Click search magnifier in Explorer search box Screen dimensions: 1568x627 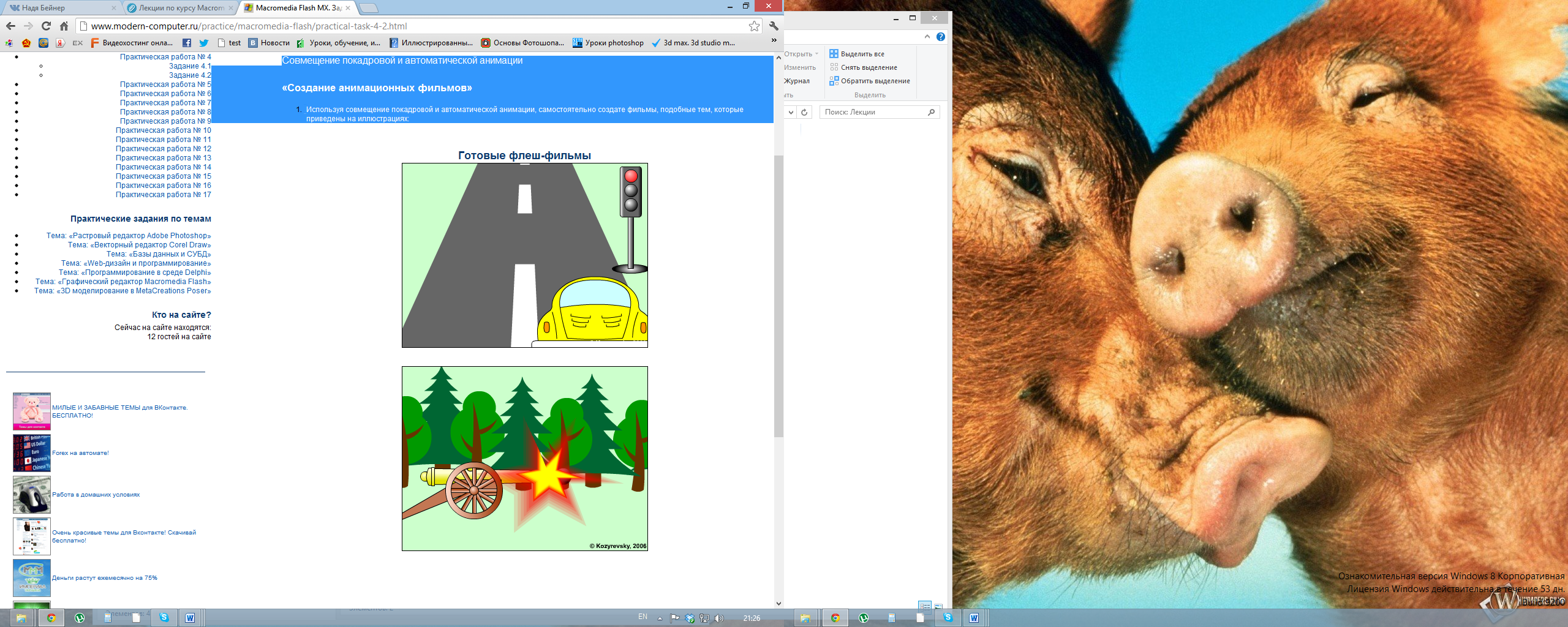click(931, 112)
